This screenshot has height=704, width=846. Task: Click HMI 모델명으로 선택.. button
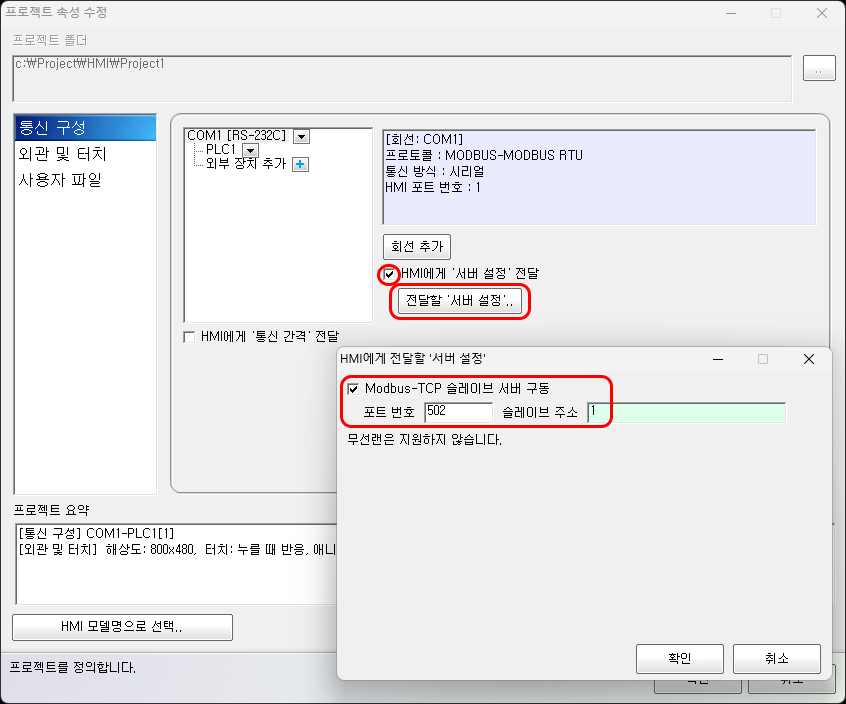(x=122, y=627)
